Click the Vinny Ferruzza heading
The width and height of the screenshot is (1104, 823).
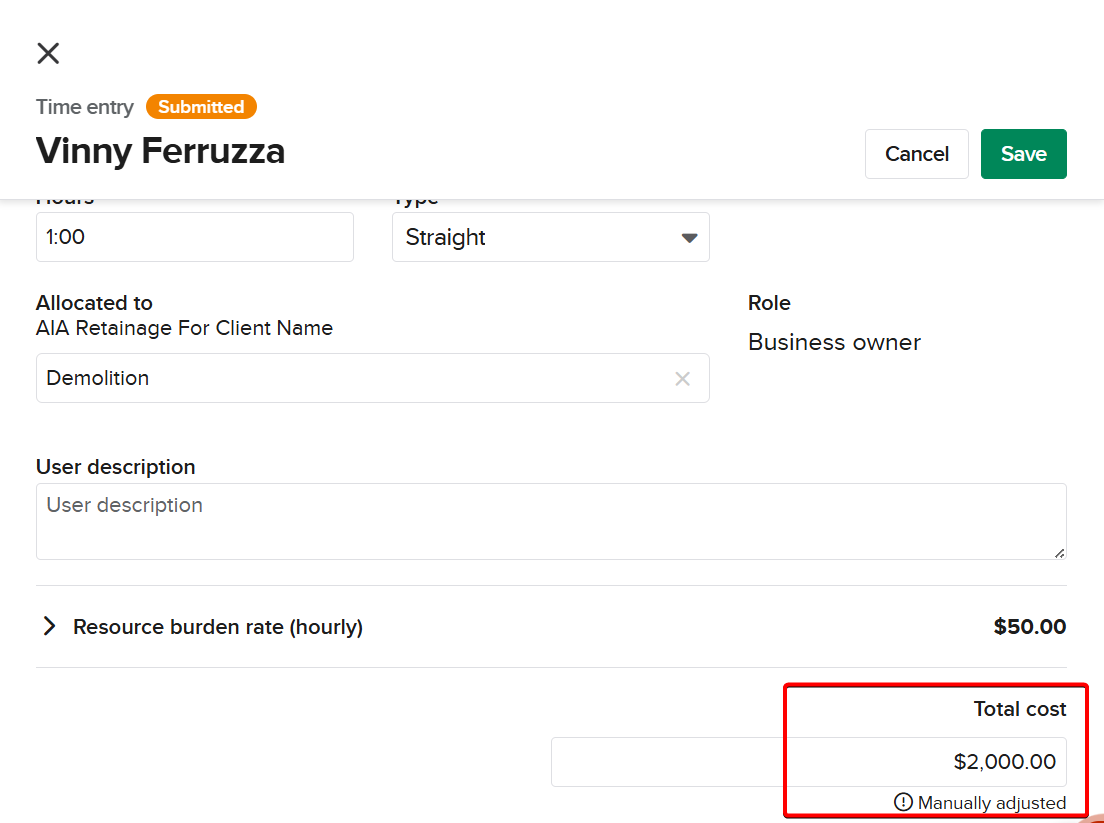tap(160, 151)
